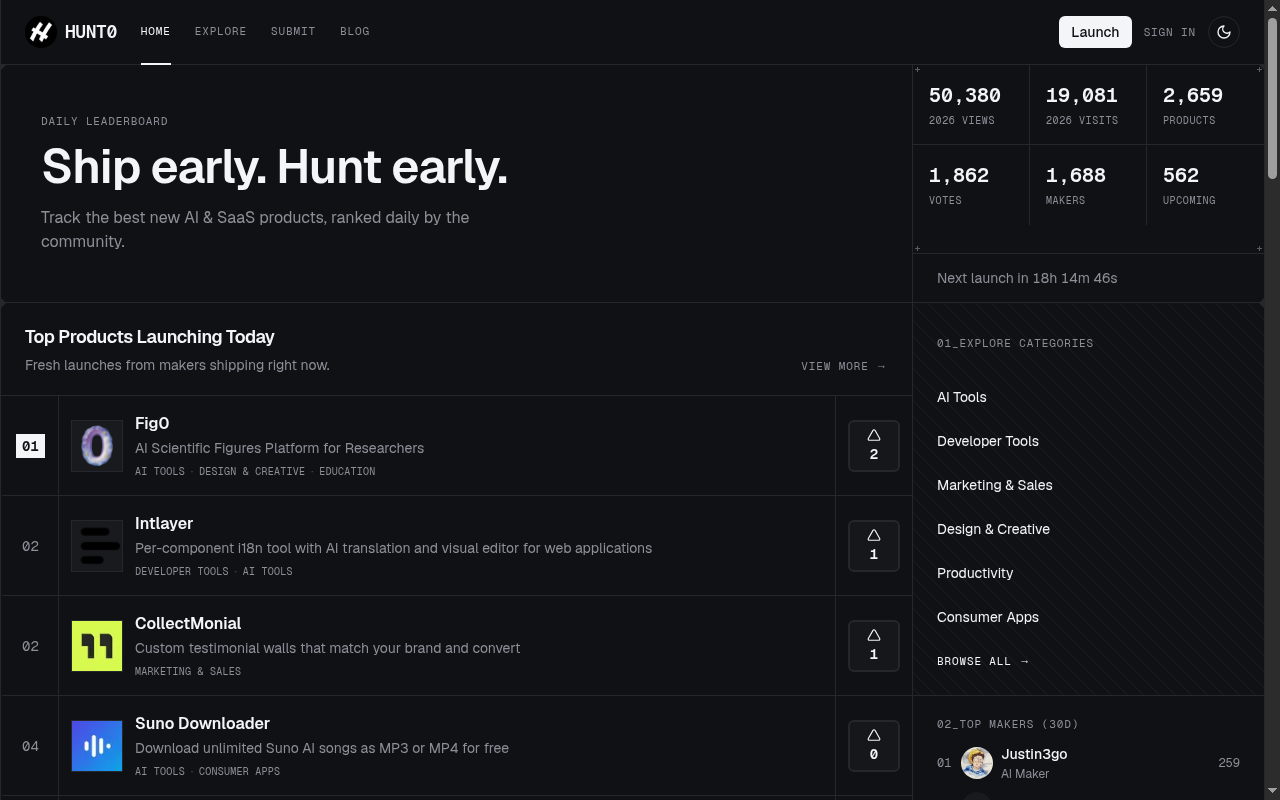1280x800 pixels.
Task: Click the next launch countdown text
Action: click(1027, 278)
